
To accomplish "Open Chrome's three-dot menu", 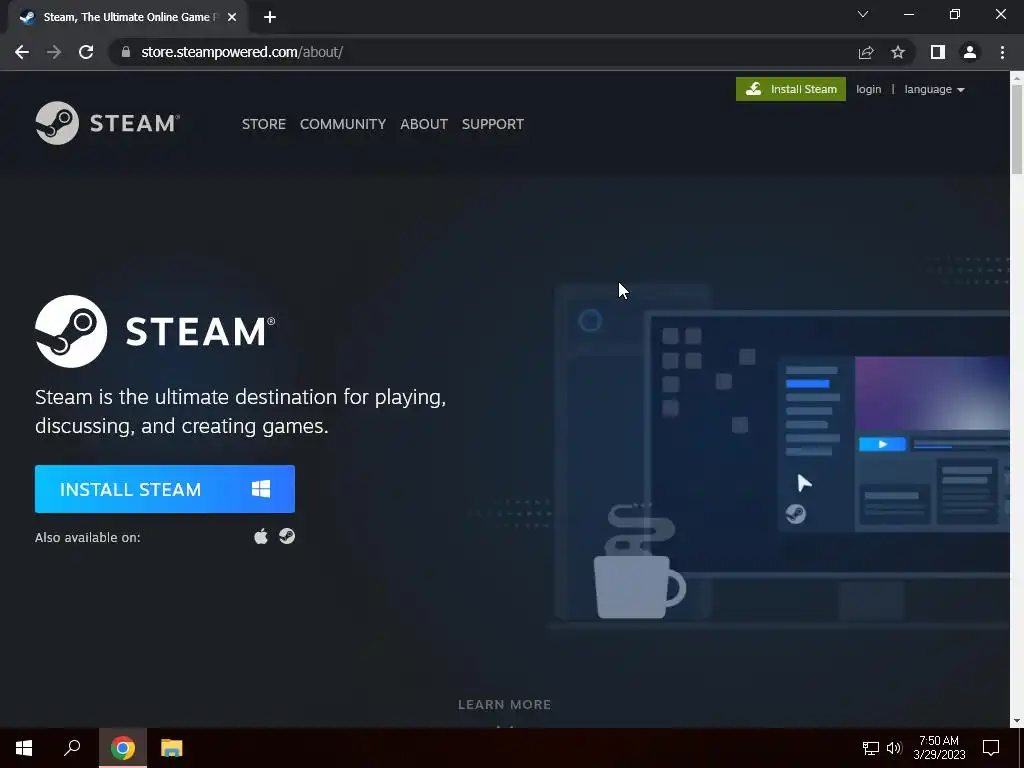I will (x=1002, y=52).
